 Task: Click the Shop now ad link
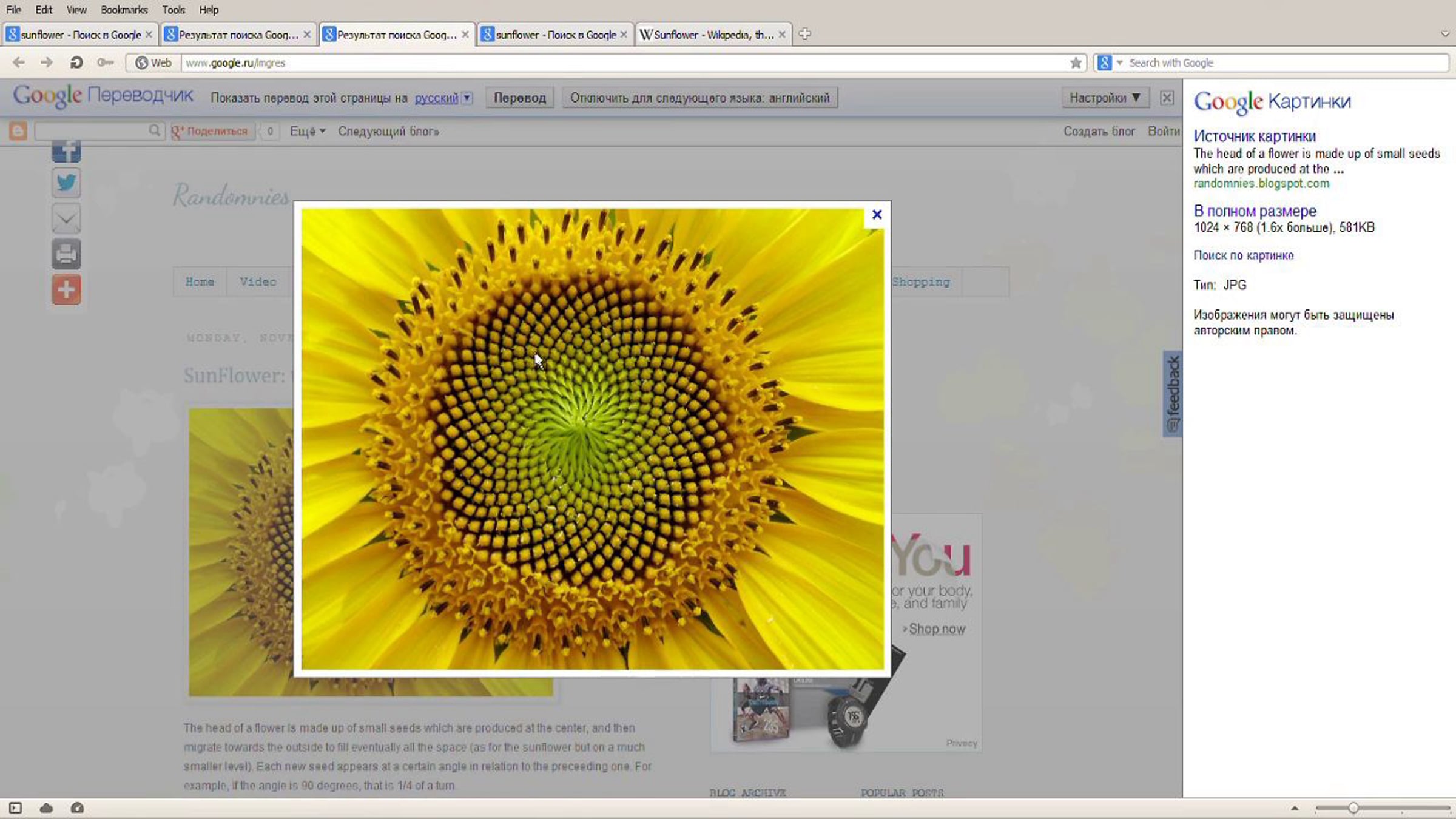tap(937, 629)
